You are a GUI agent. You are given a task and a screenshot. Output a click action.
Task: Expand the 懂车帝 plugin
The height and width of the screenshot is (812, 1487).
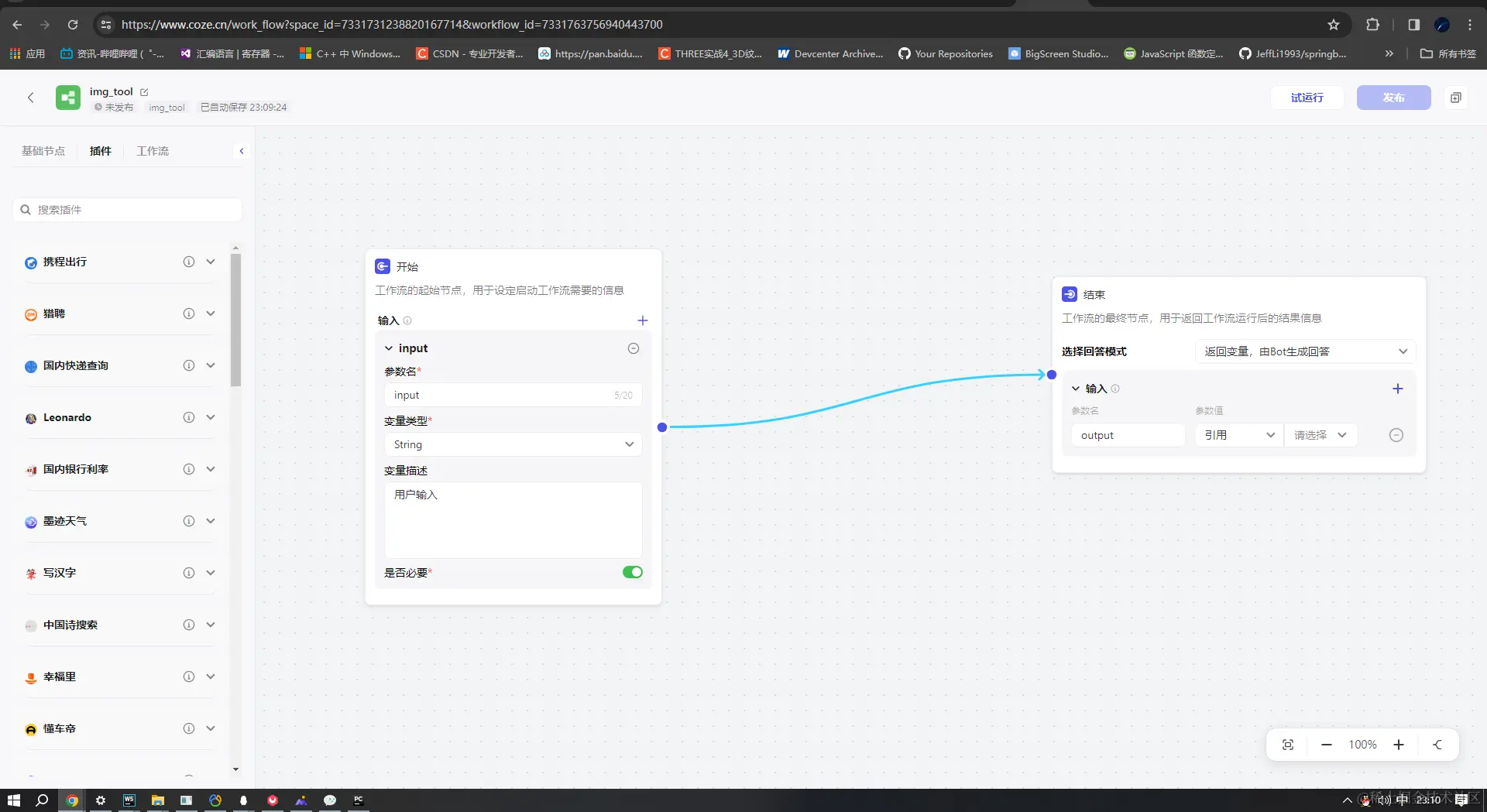coord(211,728)
